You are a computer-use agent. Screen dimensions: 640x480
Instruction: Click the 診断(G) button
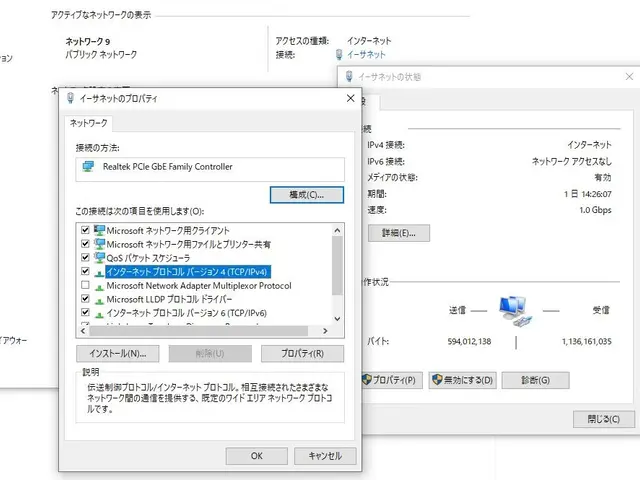pos(536,380)
